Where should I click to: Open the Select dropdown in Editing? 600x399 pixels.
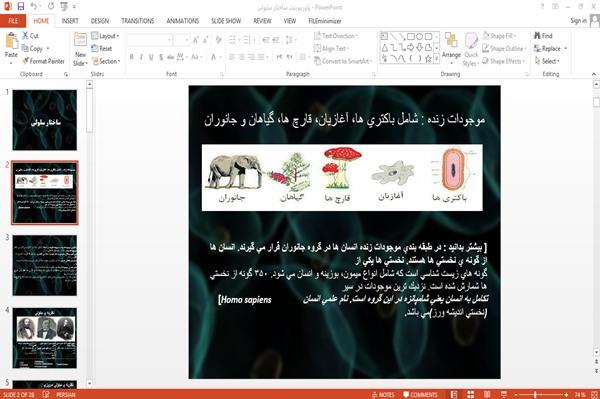point(547,61)
